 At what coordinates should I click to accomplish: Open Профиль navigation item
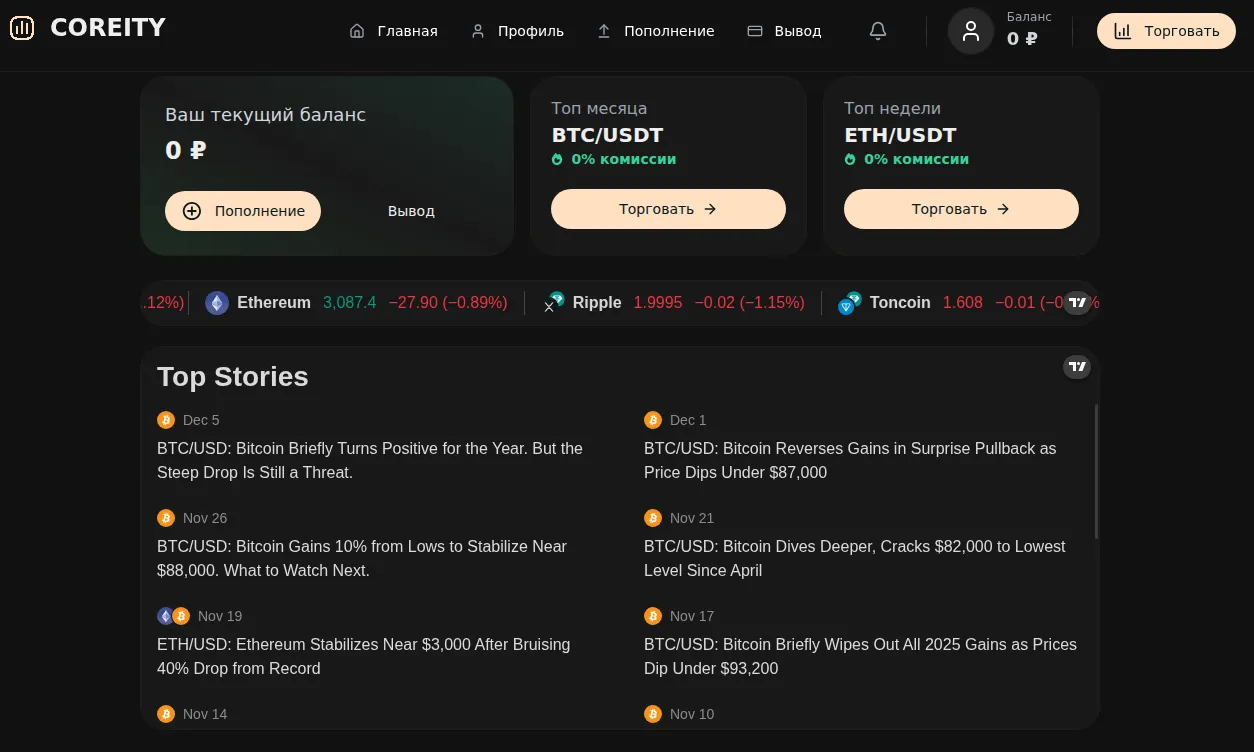pos(517,31)
